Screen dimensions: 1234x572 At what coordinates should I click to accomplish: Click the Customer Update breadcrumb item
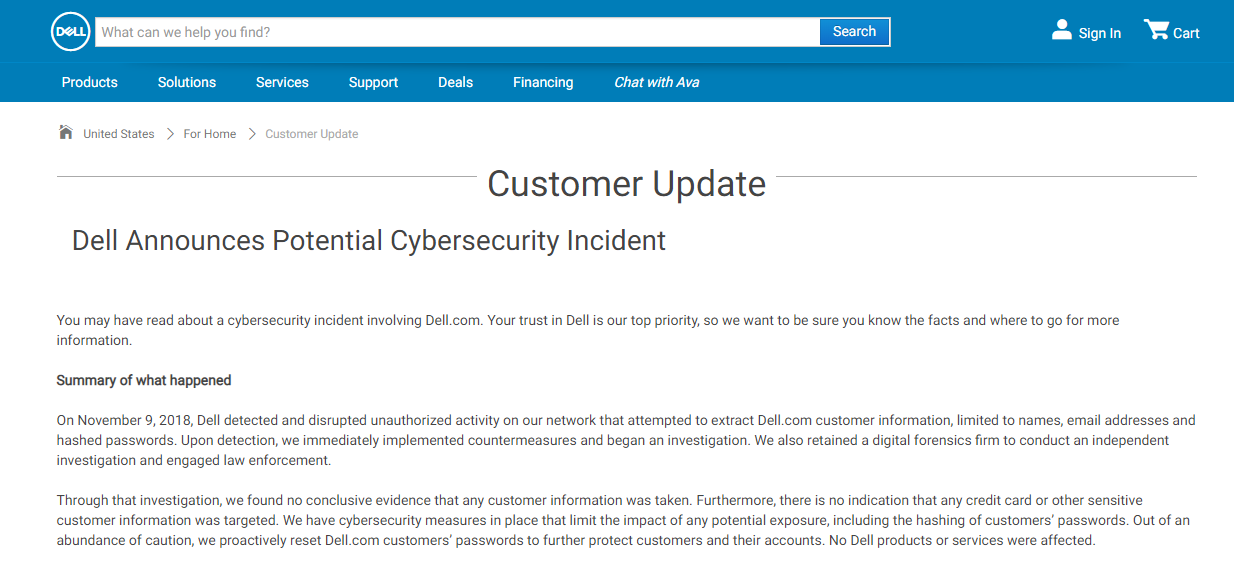click(x=311, y=134)
